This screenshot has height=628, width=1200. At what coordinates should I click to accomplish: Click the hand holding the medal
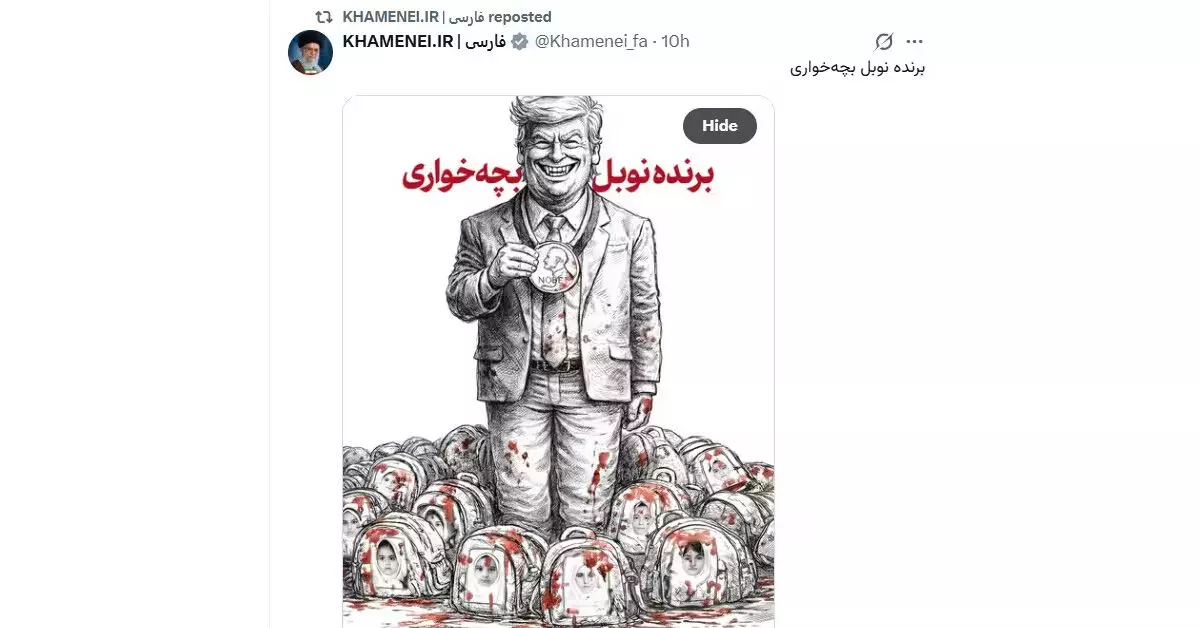click(x=512, y=262)
